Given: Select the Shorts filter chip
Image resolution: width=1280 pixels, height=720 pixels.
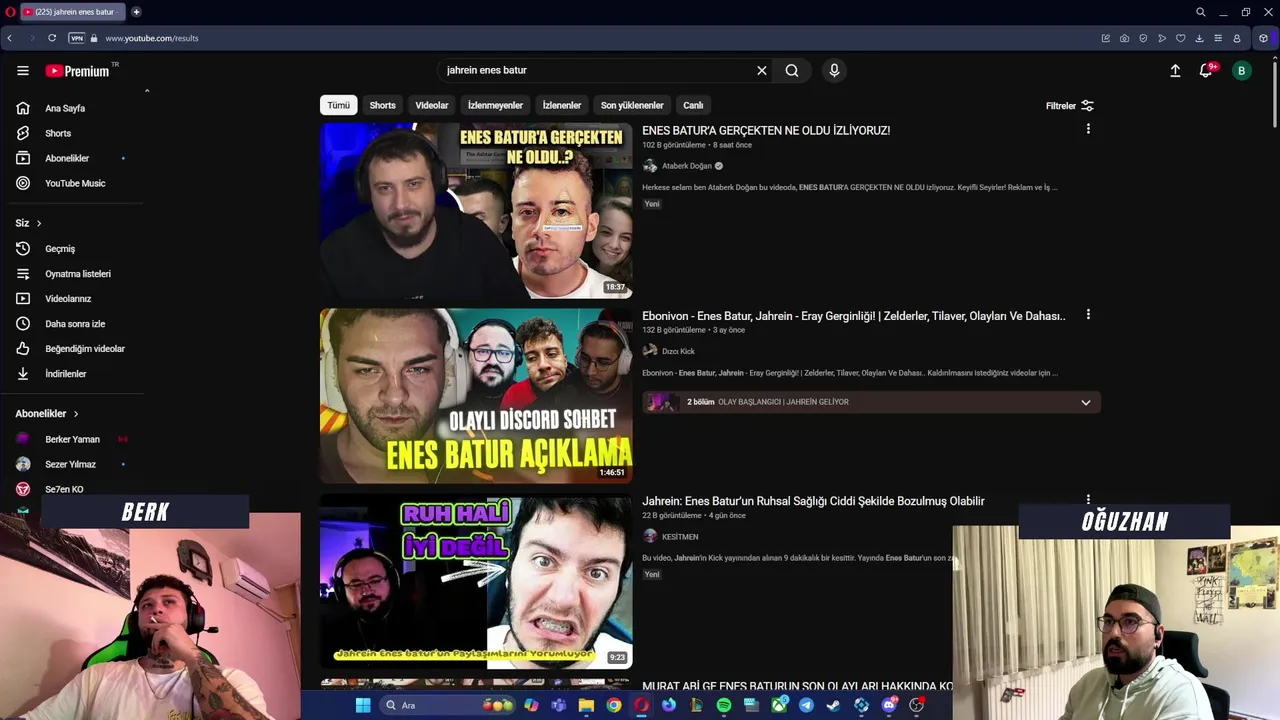Looking at the screenshot, I should click(x=382, y=105).
